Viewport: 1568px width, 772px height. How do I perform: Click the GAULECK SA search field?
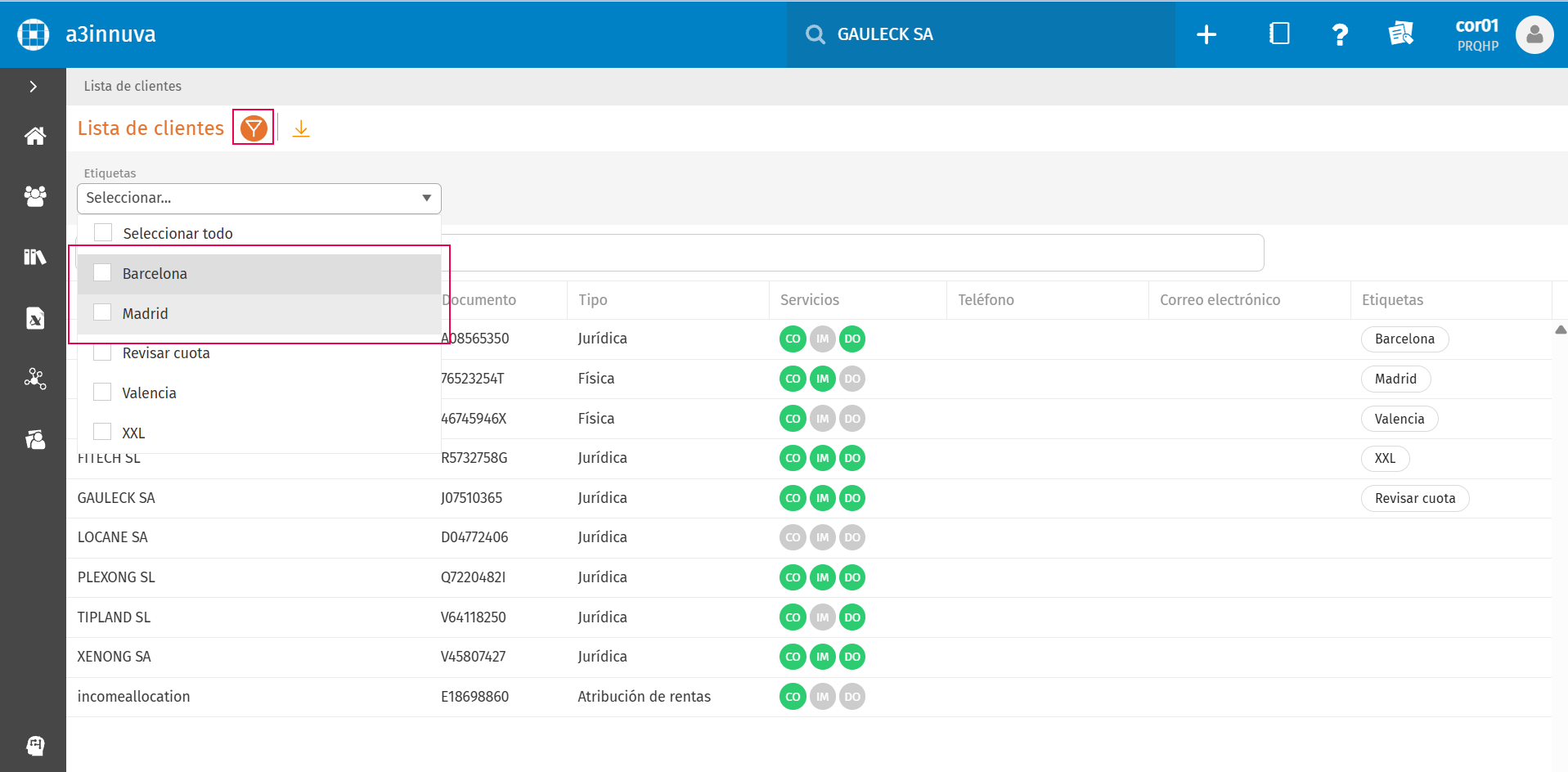(x=981, y=34)
